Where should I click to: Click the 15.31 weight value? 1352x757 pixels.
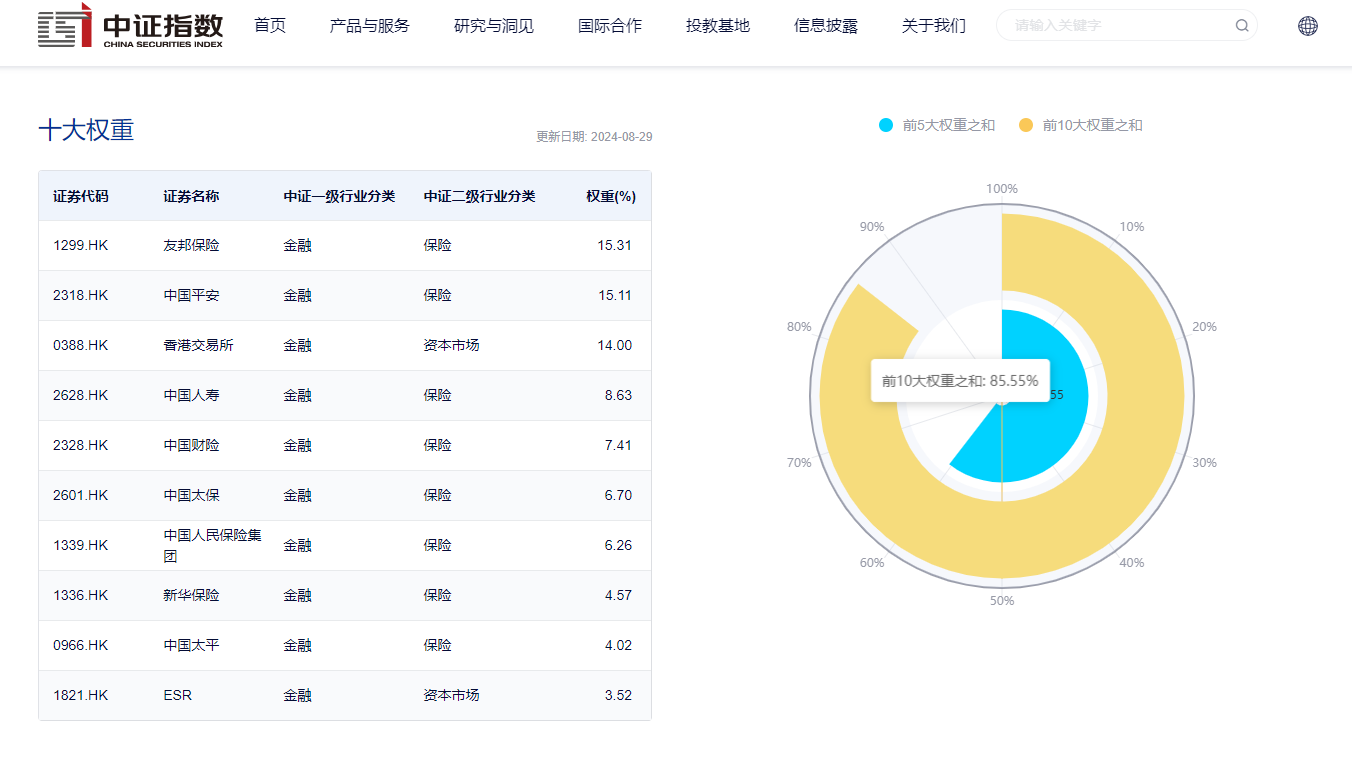pos(615,245)
